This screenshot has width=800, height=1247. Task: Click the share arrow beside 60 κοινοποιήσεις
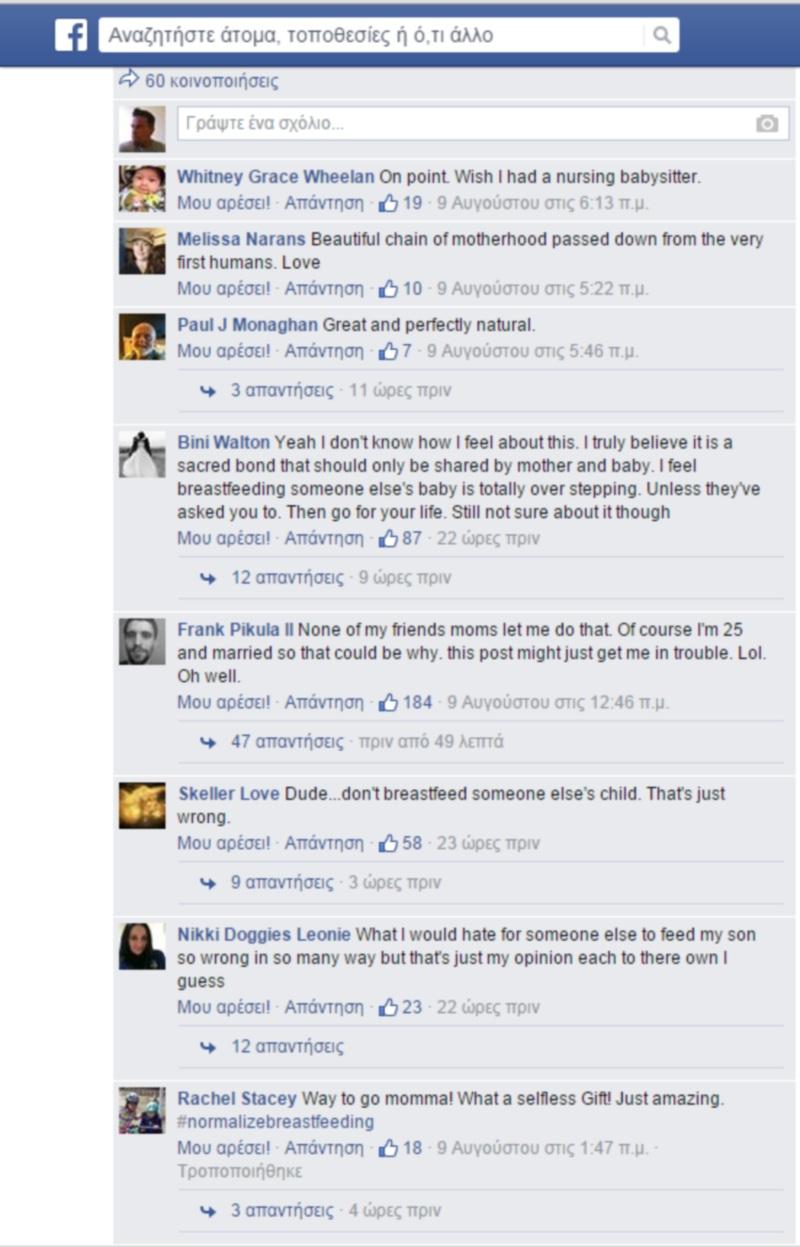pos(128,80)
